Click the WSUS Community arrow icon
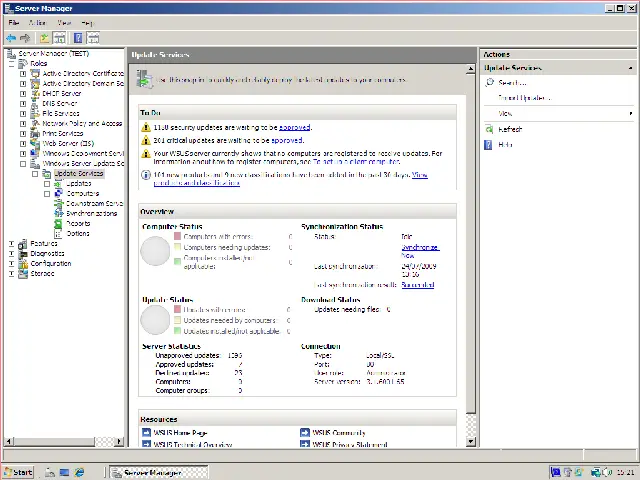This screenshot has height=480, width=640. (x=304, y=433)
